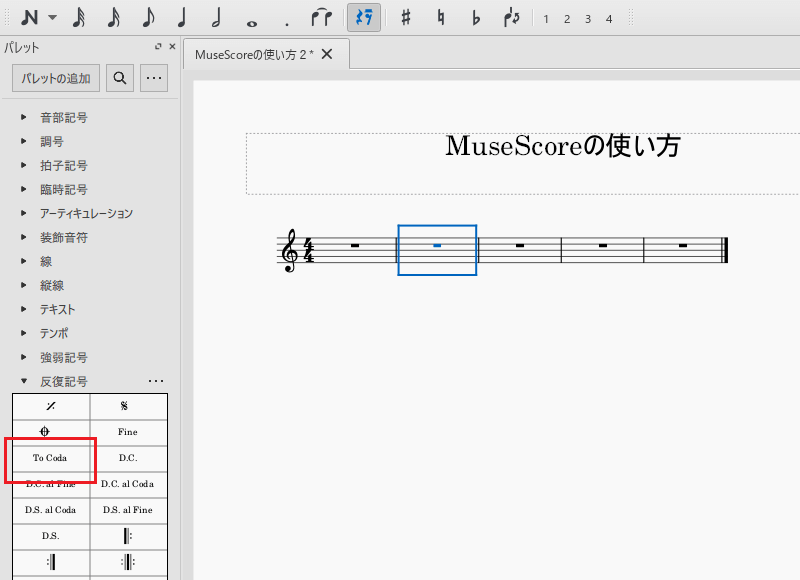Select voice 2

point(567,19)
